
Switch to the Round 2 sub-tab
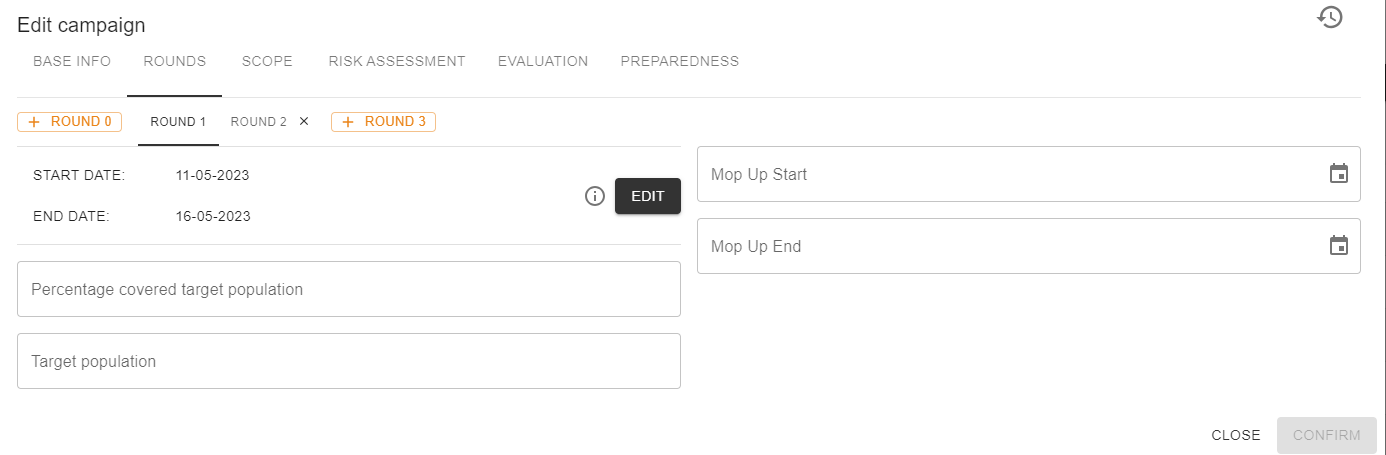tap(258, 122)
